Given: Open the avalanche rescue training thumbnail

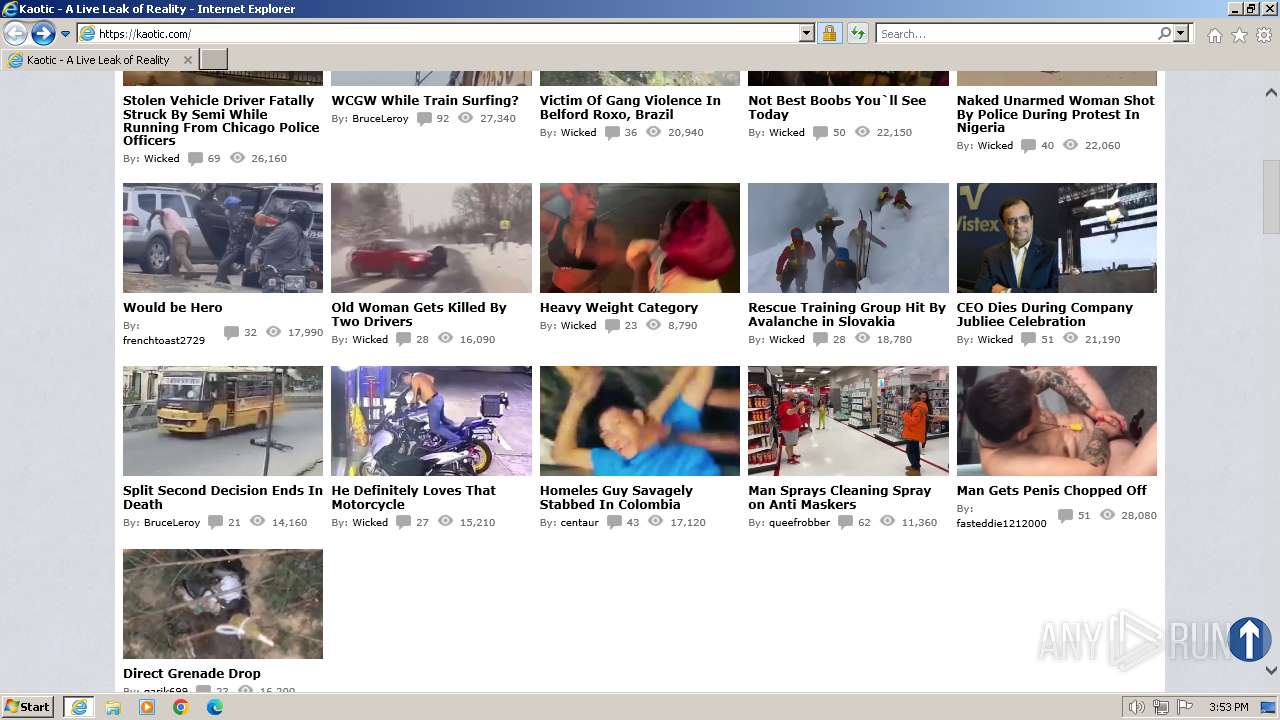Looking at the screenshot, I should (848, 238).
